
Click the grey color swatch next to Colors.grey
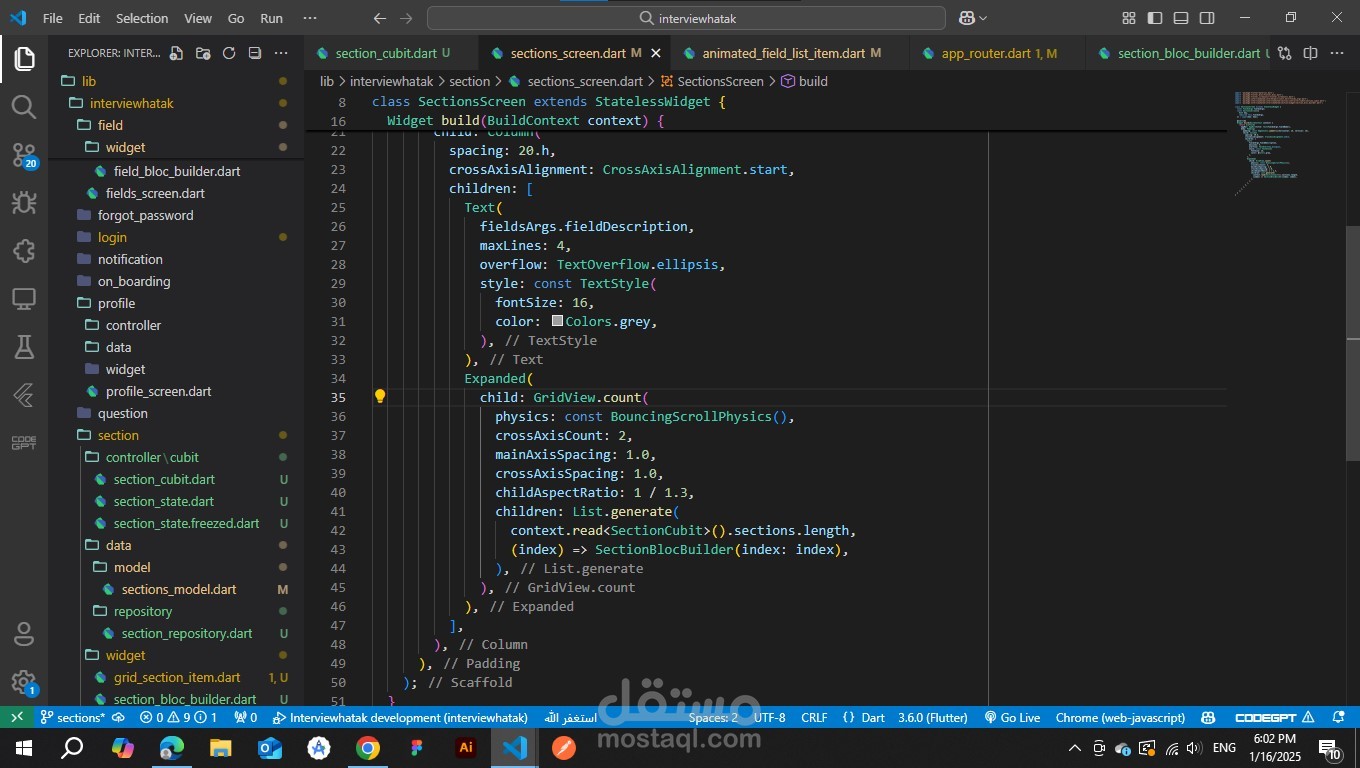[558, 322]
